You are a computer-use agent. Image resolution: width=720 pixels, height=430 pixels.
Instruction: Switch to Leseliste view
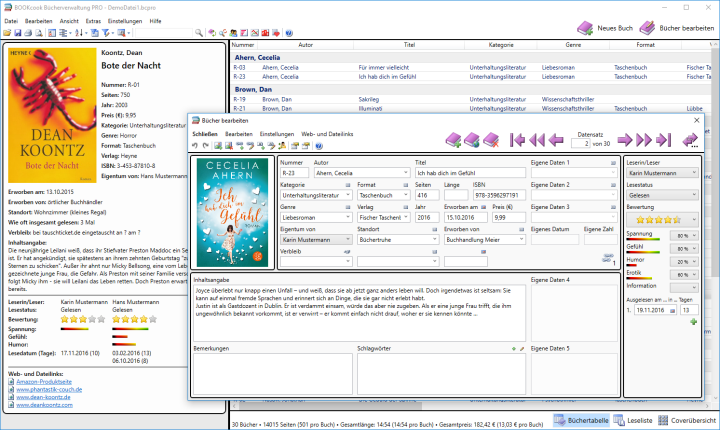pyautogui.click(x=634, y=422)
